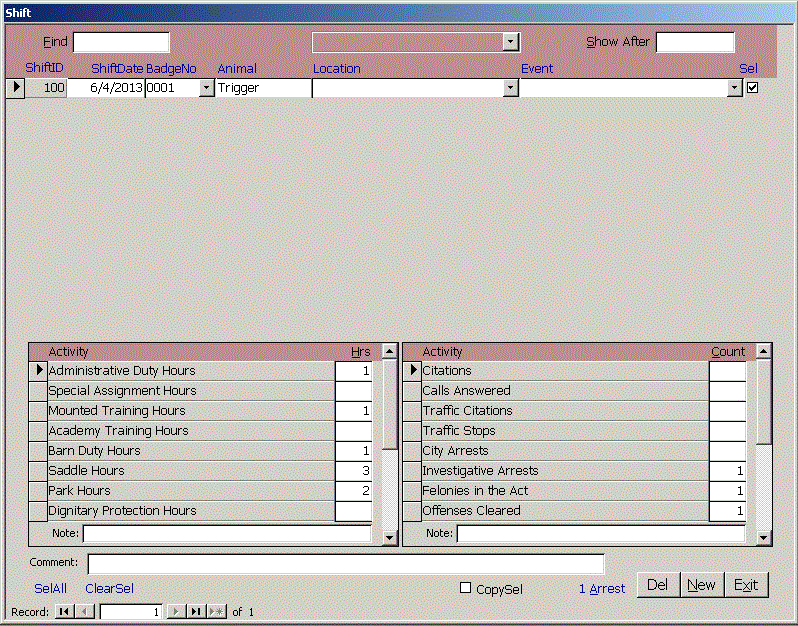Click Mounted Training Hours activity label
Image resolution: width=798 pixels, height=626 pixels.
(x=117, y=411)
